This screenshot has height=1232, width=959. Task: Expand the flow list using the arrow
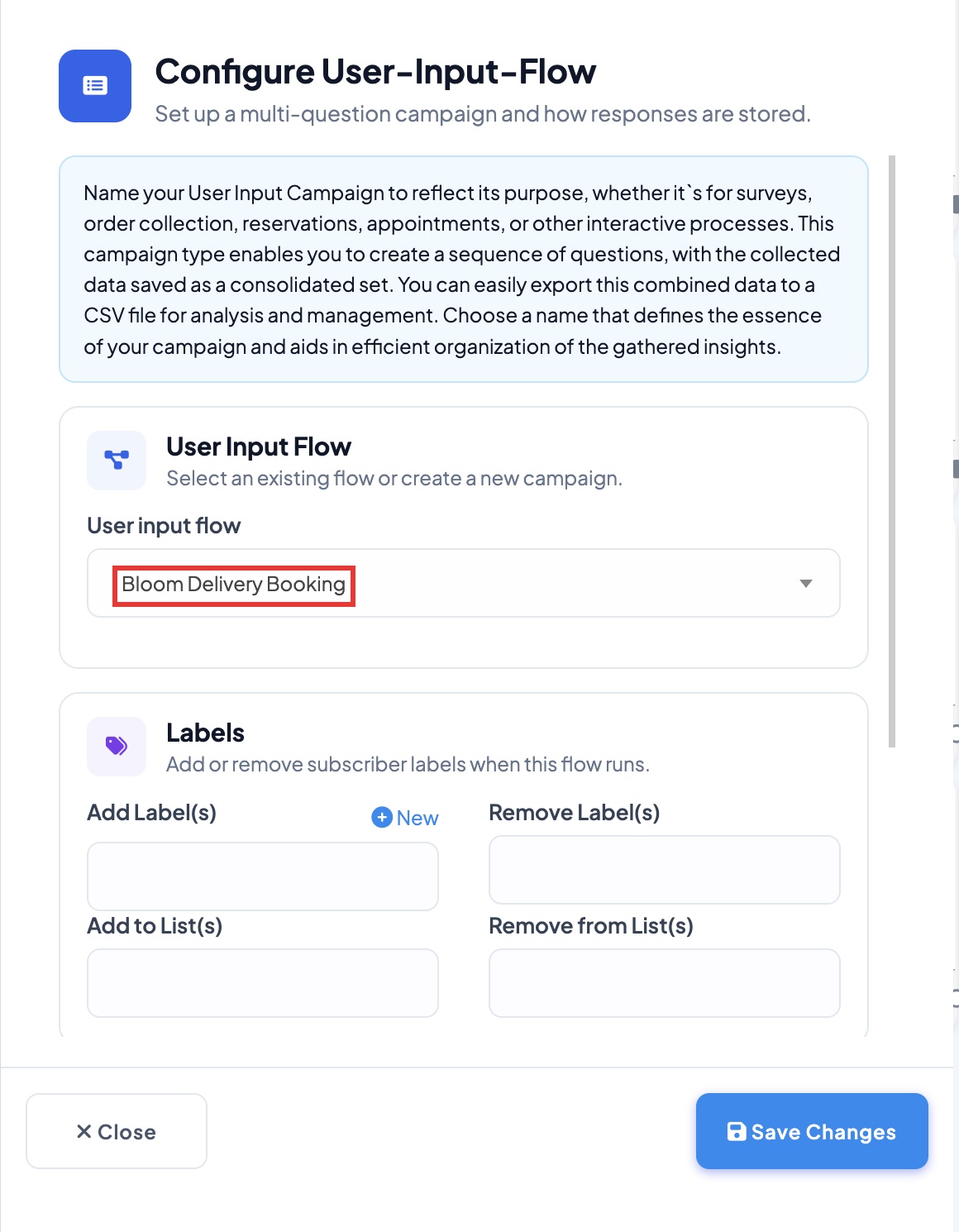point(806,584)
